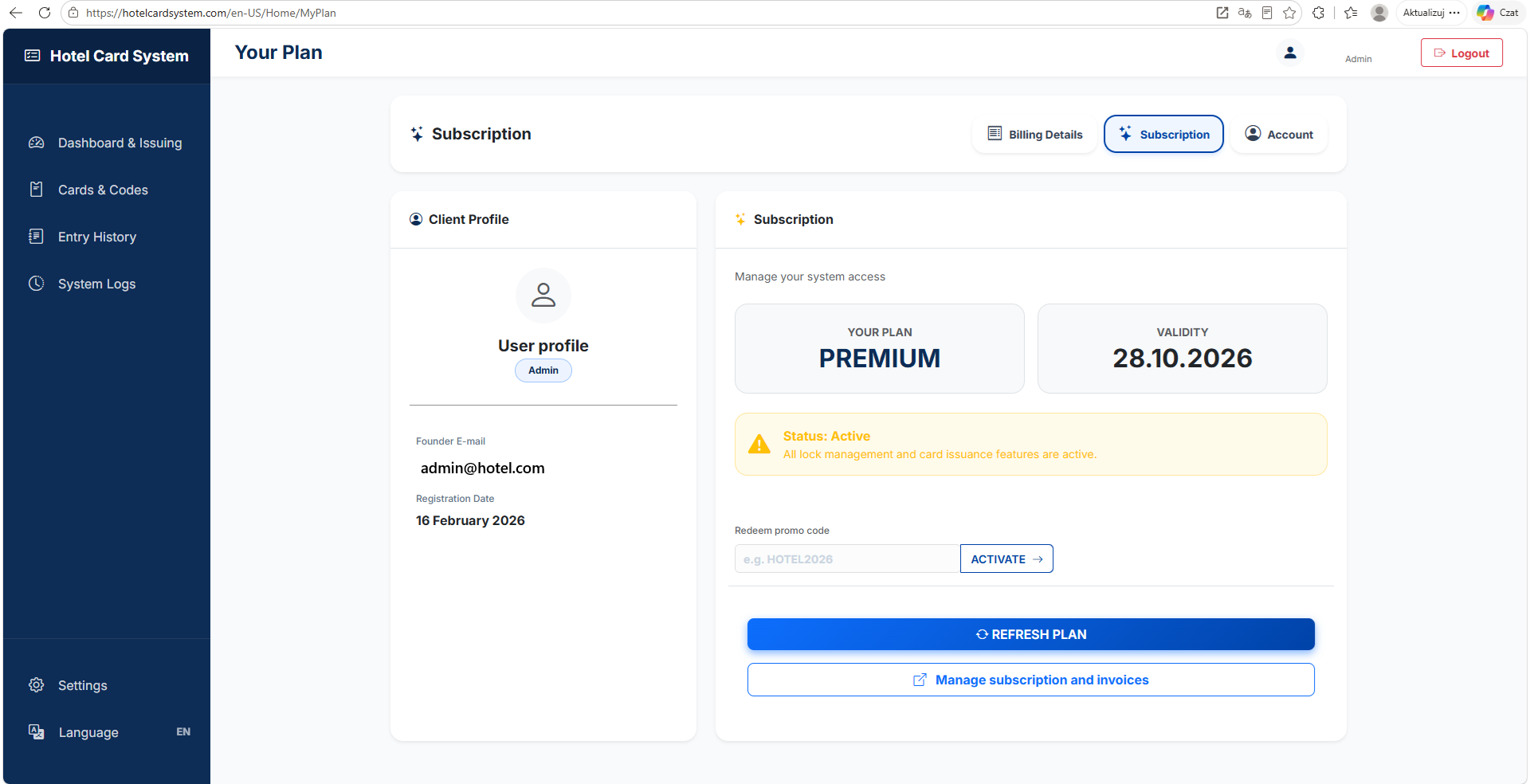Open the browser profile avatar
Viewport: 1530px width, 784px height.
pos(1379,13)
